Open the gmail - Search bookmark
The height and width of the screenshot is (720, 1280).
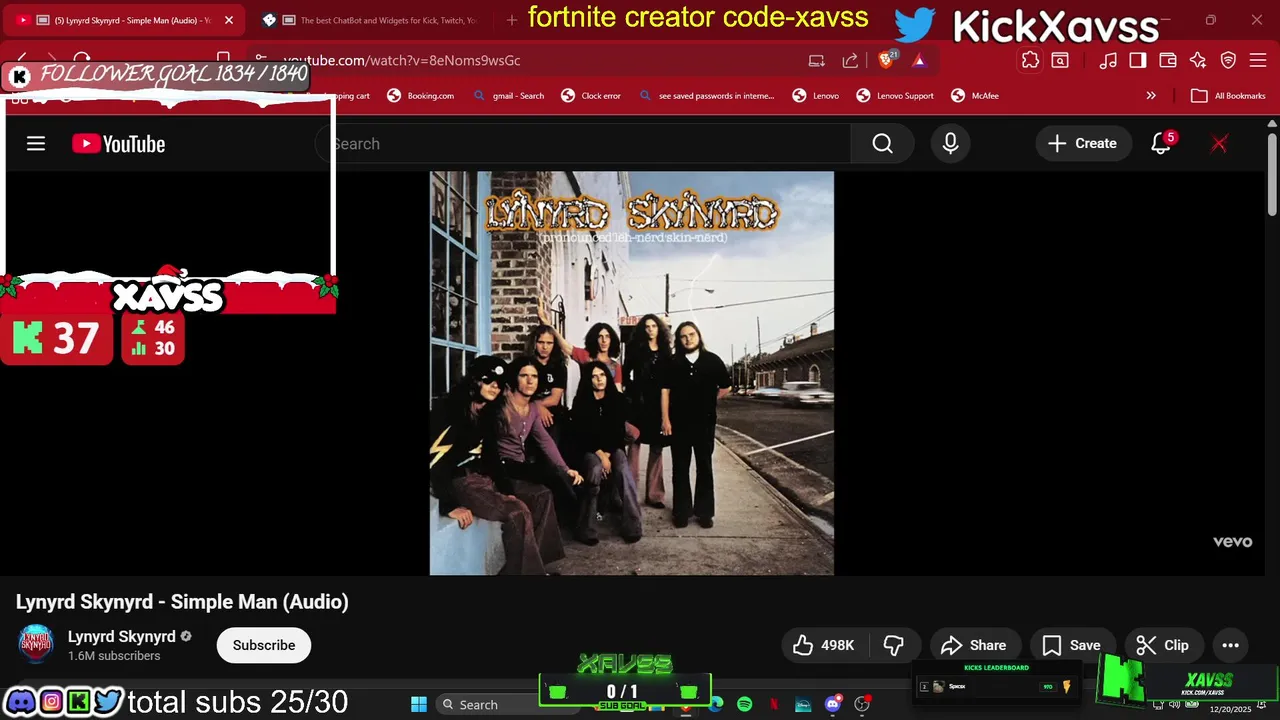(x=509, y=96)
